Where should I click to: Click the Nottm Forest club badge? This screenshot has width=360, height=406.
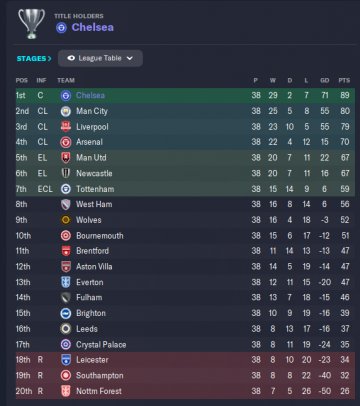[x=66, y=391]
